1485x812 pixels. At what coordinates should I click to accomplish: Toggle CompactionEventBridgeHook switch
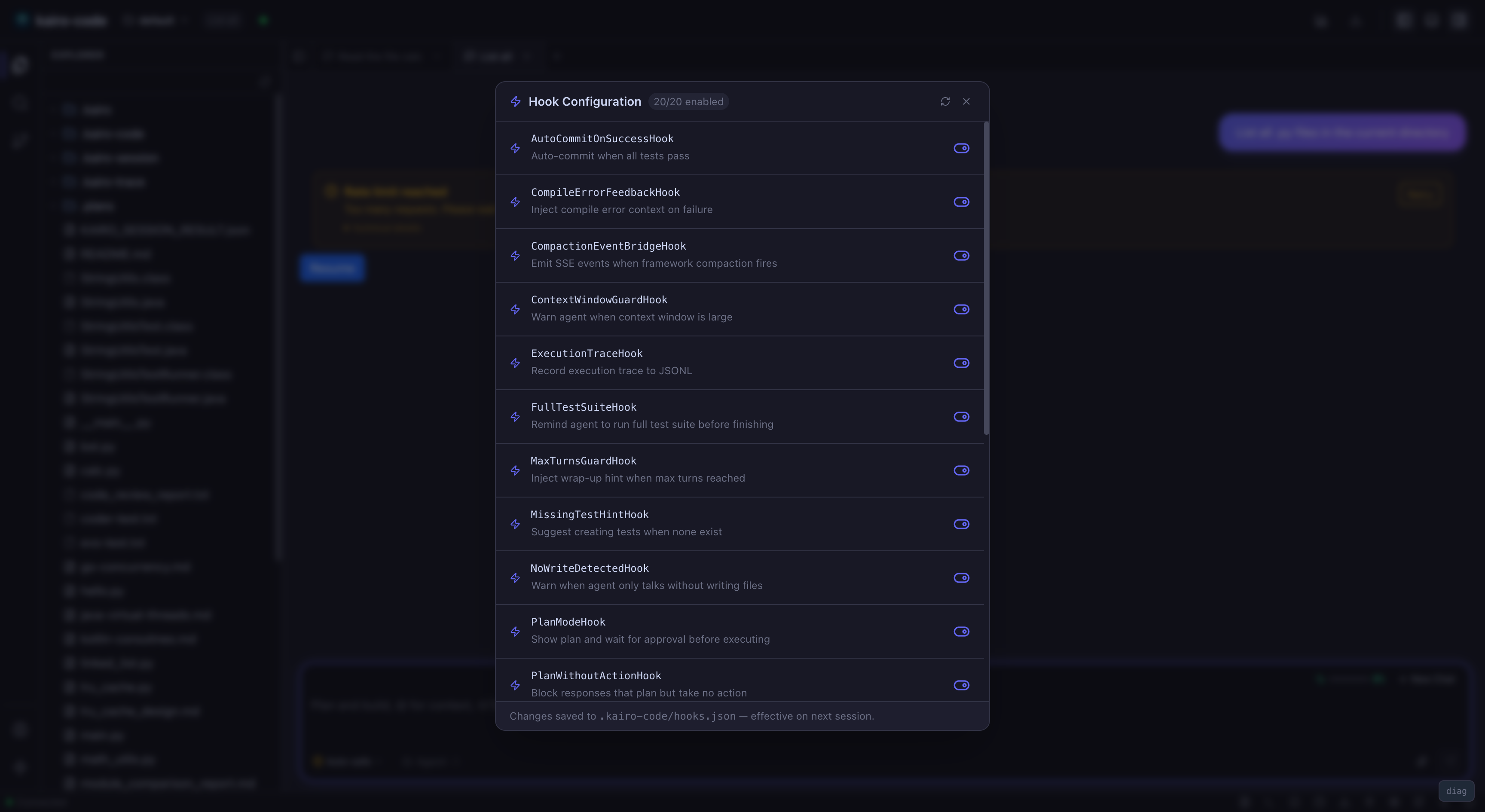click(x=961, y=255)
